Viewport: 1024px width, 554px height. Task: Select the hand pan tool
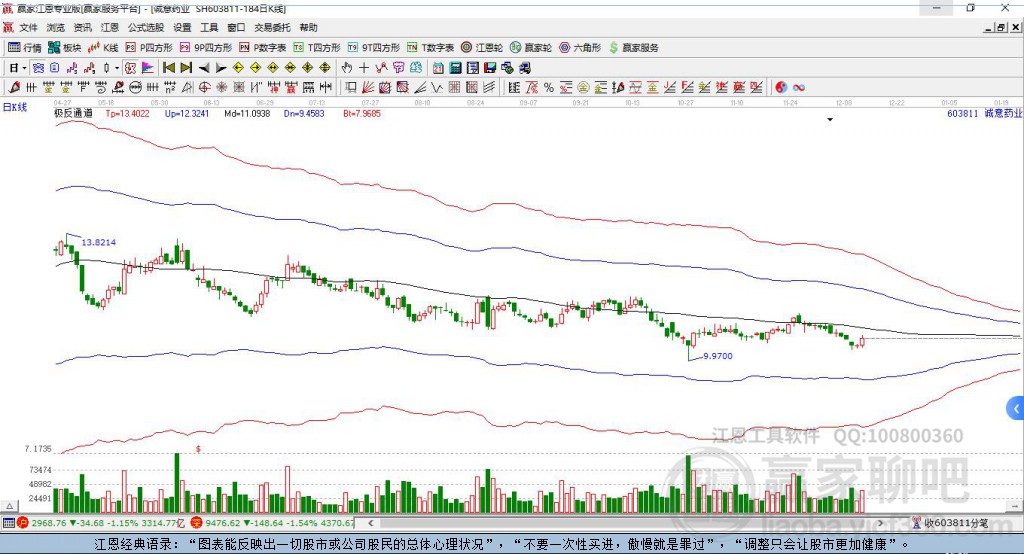[x=347, y=68]
